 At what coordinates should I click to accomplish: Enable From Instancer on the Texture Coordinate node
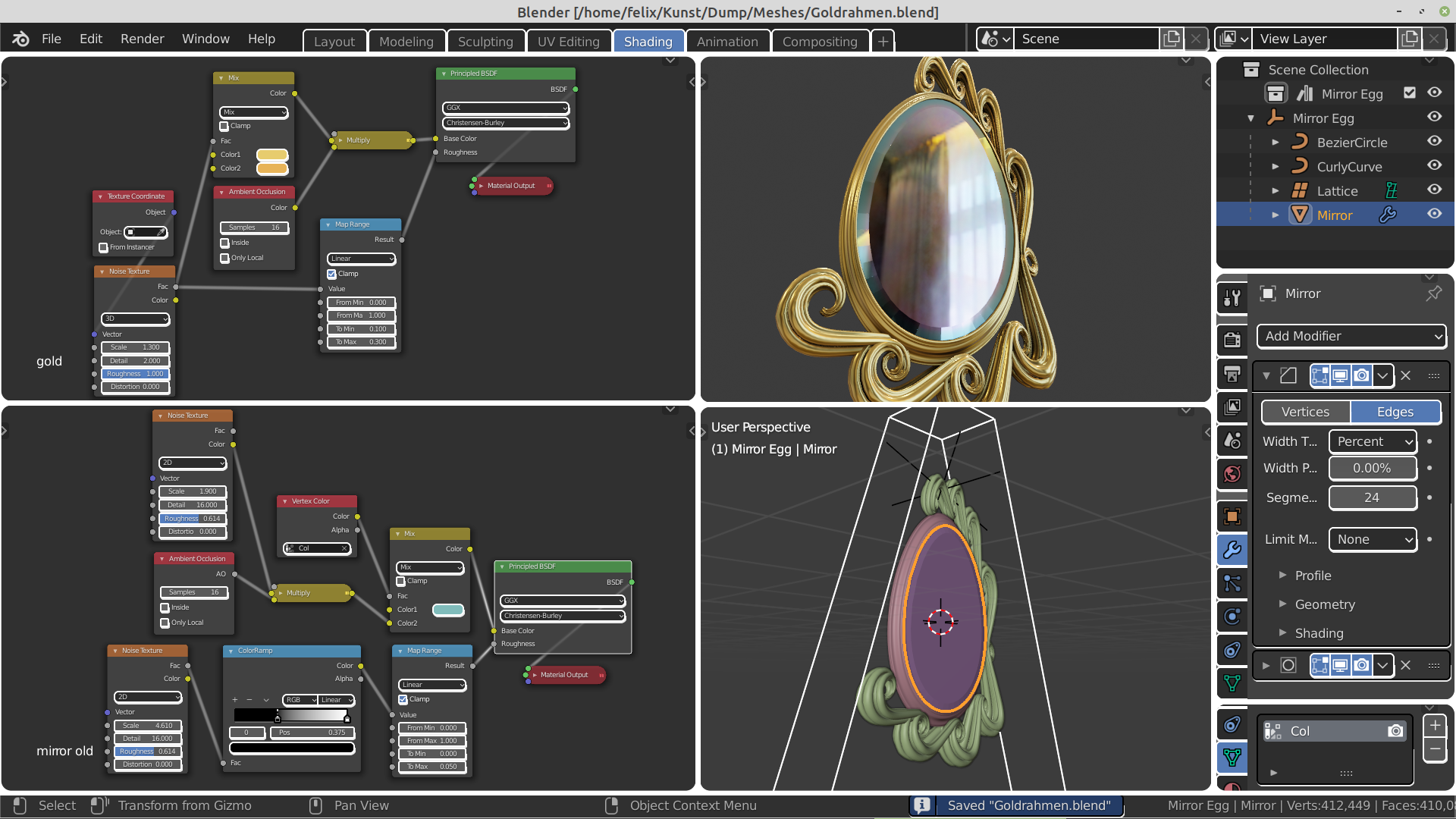104,247
